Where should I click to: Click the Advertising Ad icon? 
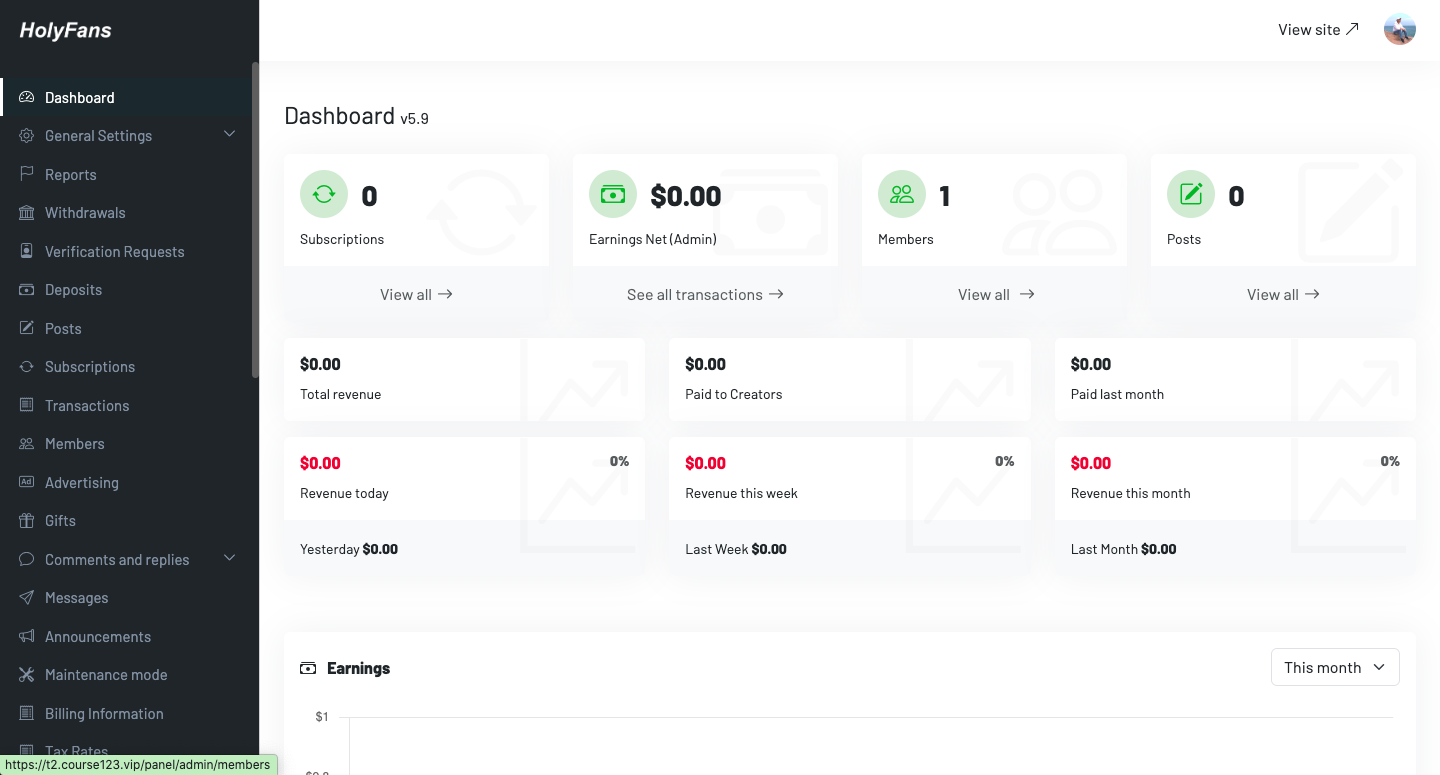(x=27, y=482)
